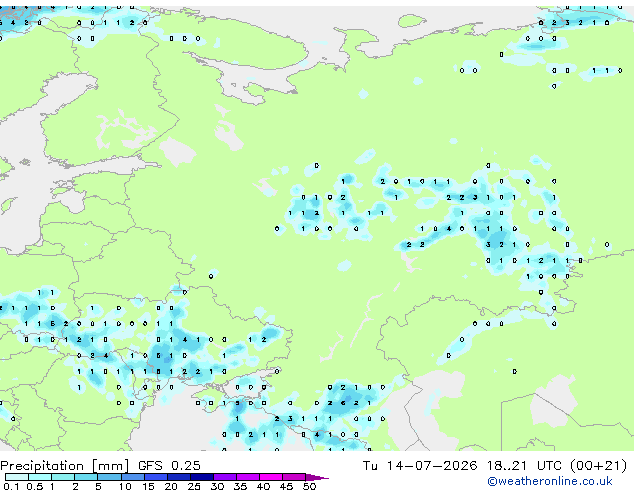Select the 2–5 mm legend color box
Screen dimensions: 634x490
(x=86, y=477)
